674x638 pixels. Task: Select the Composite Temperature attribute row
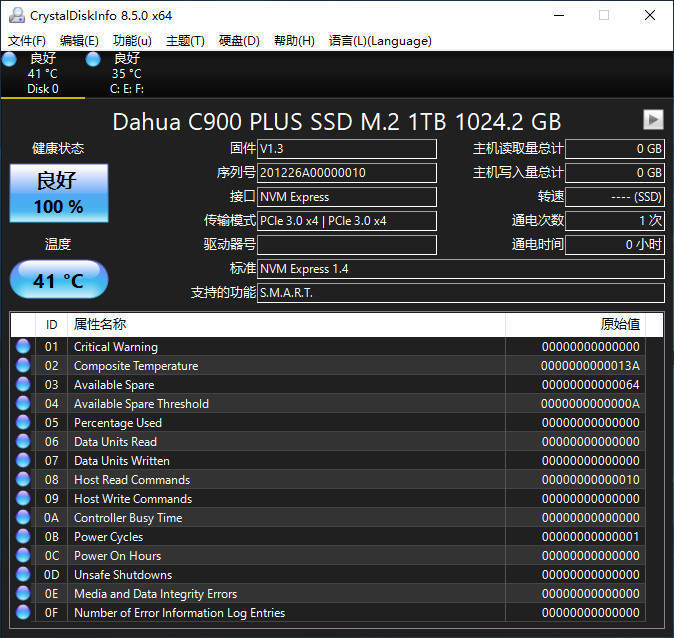[x=328, y=365]
